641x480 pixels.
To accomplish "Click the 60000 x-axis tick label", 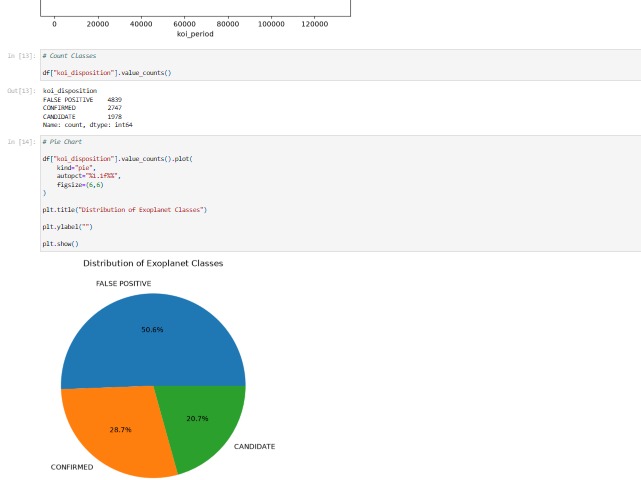I will [184, 24].
